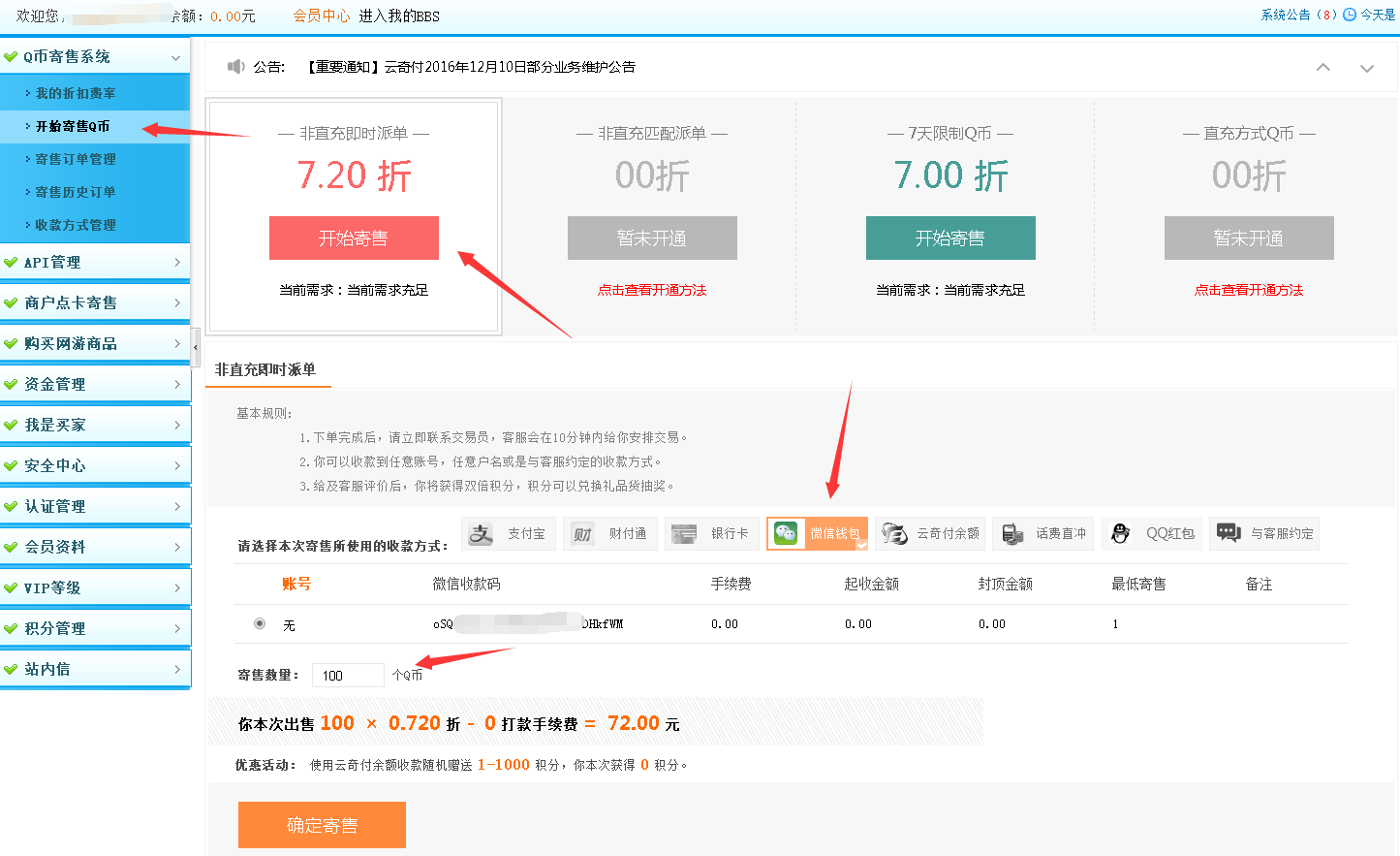Image resolution: width=1400 pixels, height=856 pixels.
Task: Click the clock icon beside 今天是
Action: [1349, 15]
